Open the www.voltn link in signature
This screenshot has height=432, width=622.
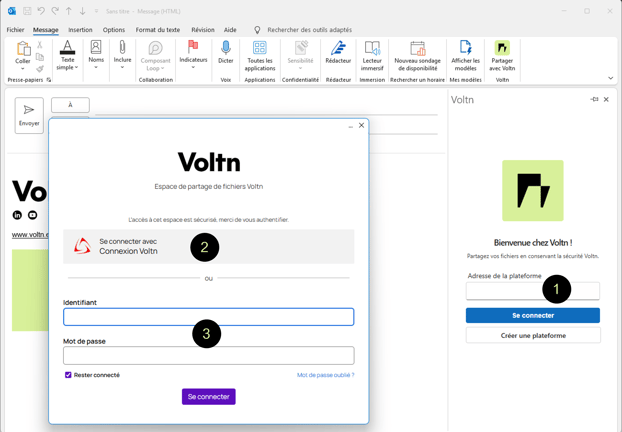point(30,234)
